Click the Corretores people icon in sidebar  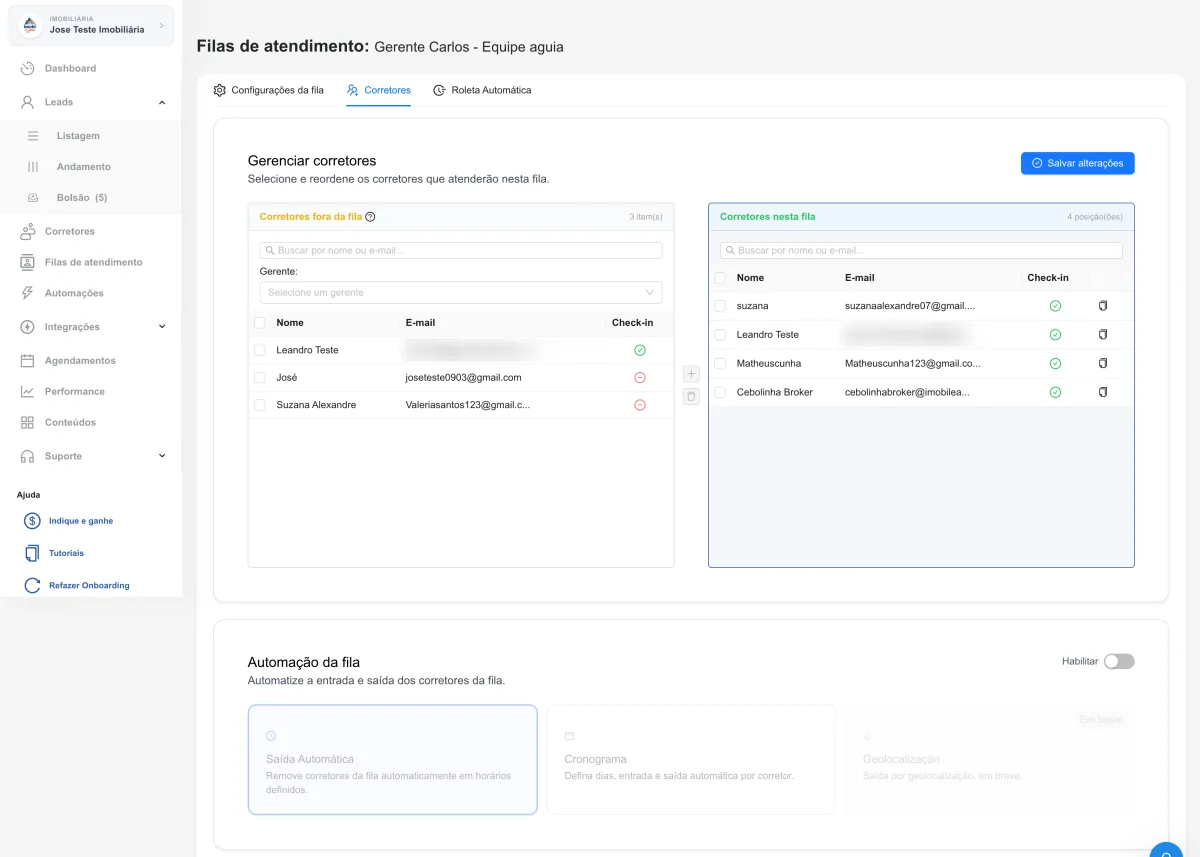(x=28, y=231)
